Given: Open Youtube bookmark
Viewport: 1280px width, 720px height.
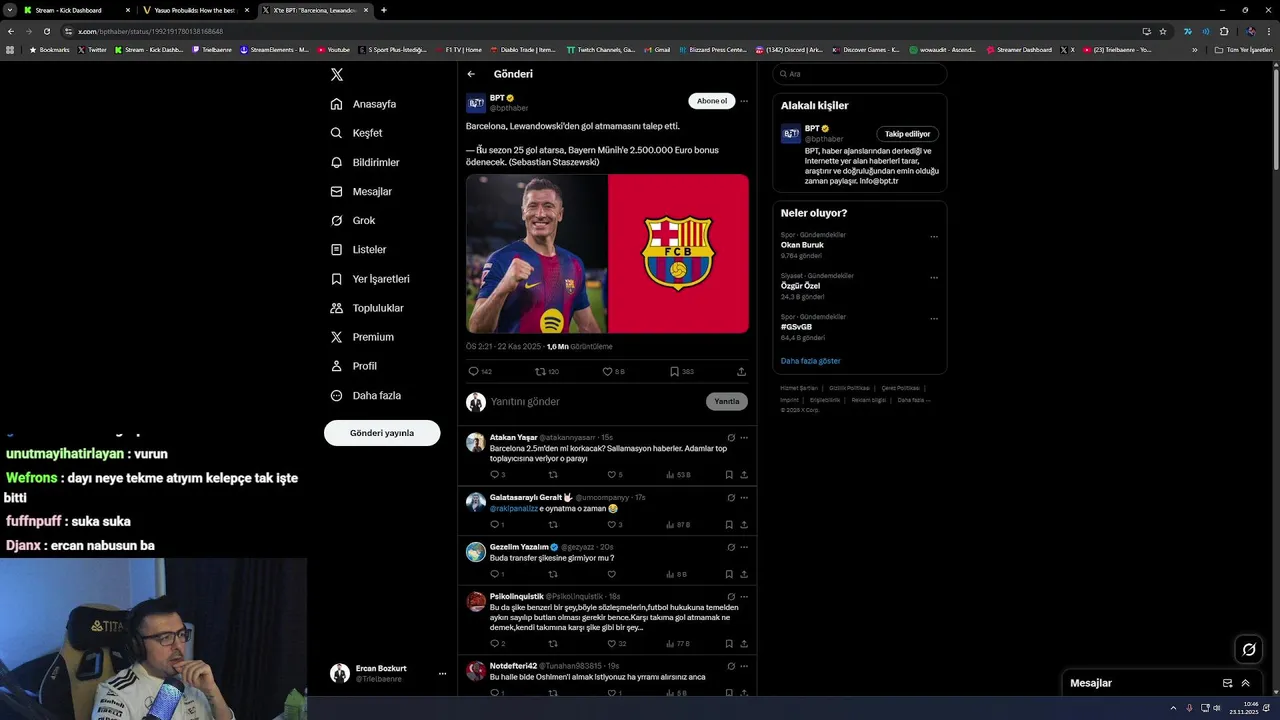Looking at the screenshot, I should point(334,49).
